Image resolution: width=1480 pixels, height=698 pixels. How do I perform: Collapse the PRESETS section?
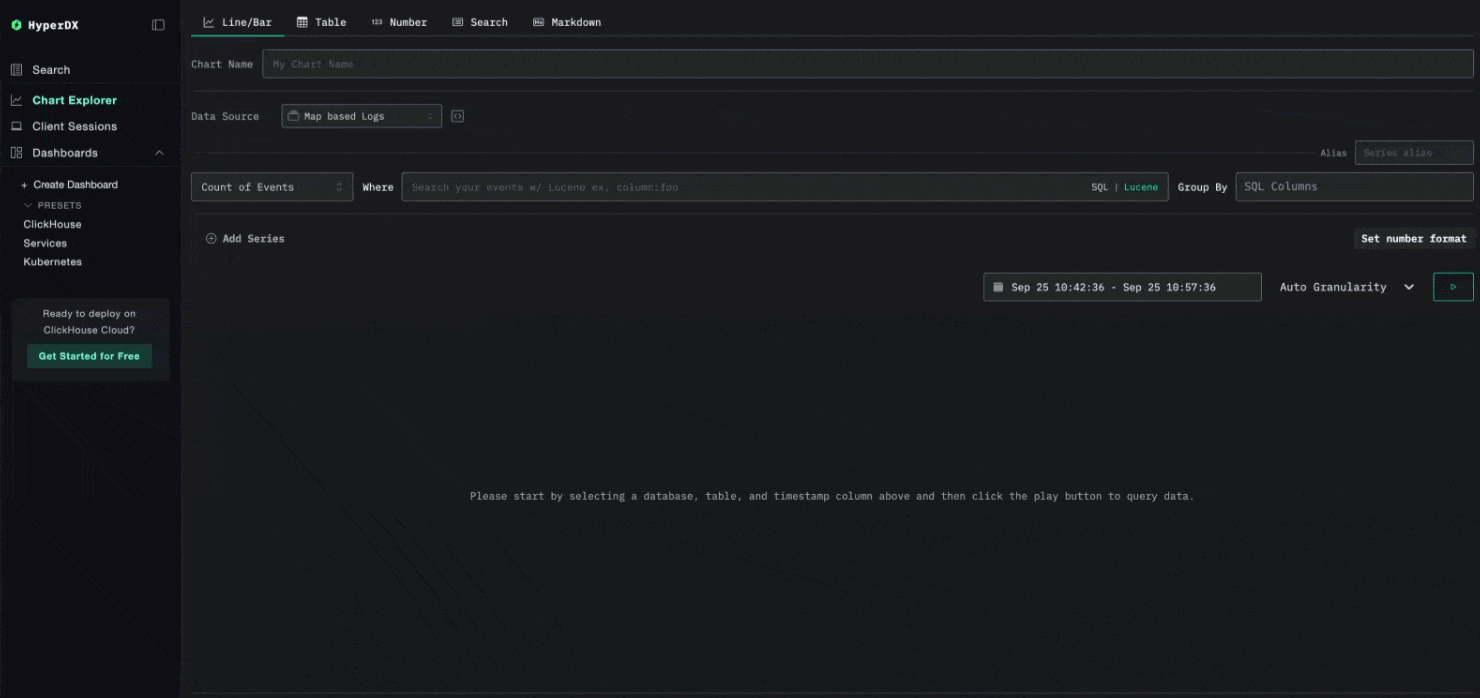(29, 205)
